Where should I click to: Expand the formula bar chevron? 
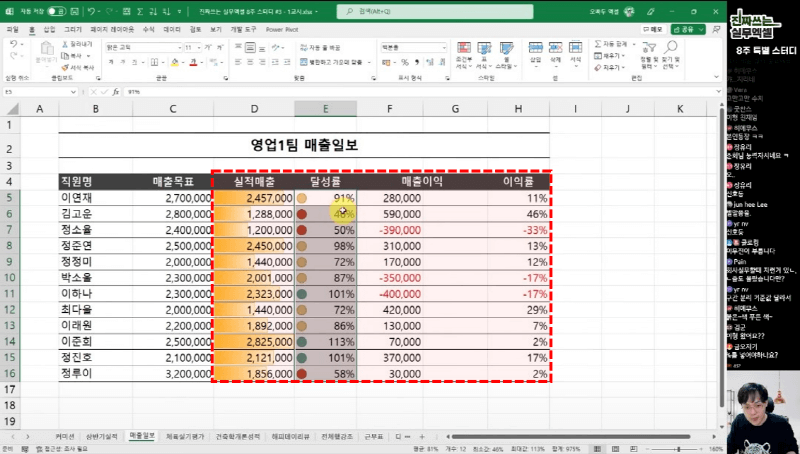tap(716, 92)
